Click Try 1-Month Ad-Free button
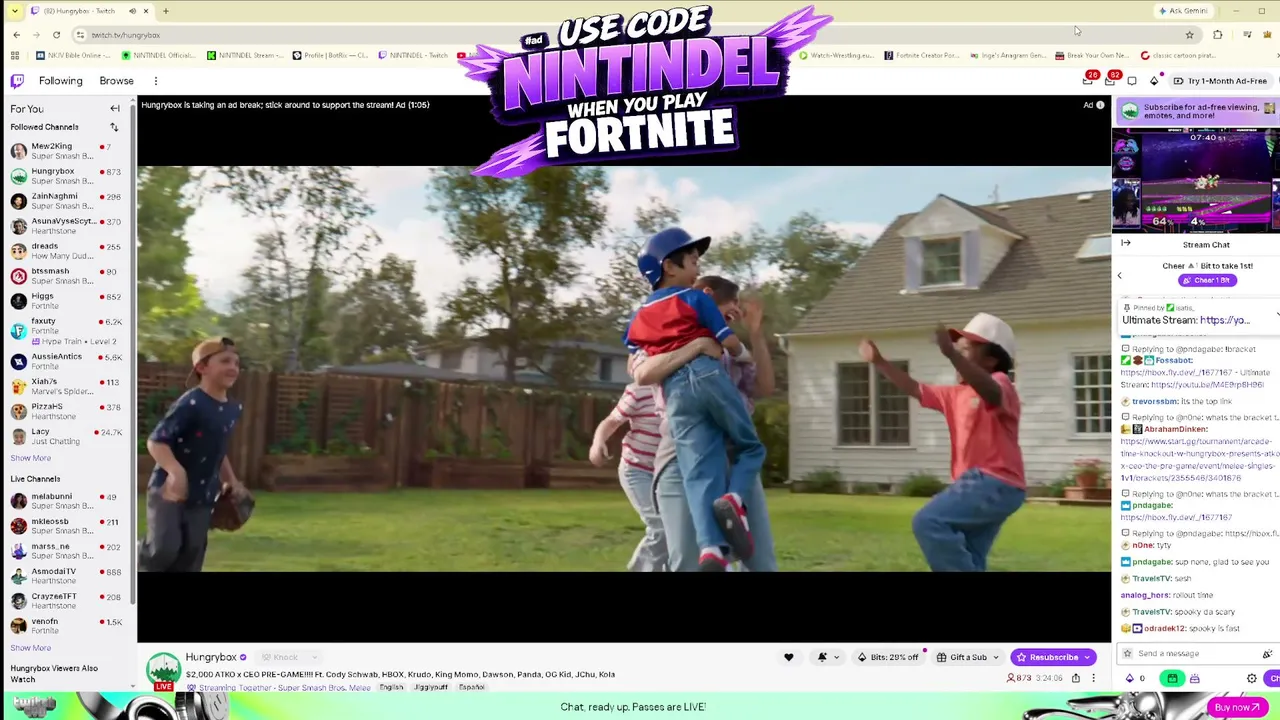1280x720 pixels. (x=1220, y=81)
